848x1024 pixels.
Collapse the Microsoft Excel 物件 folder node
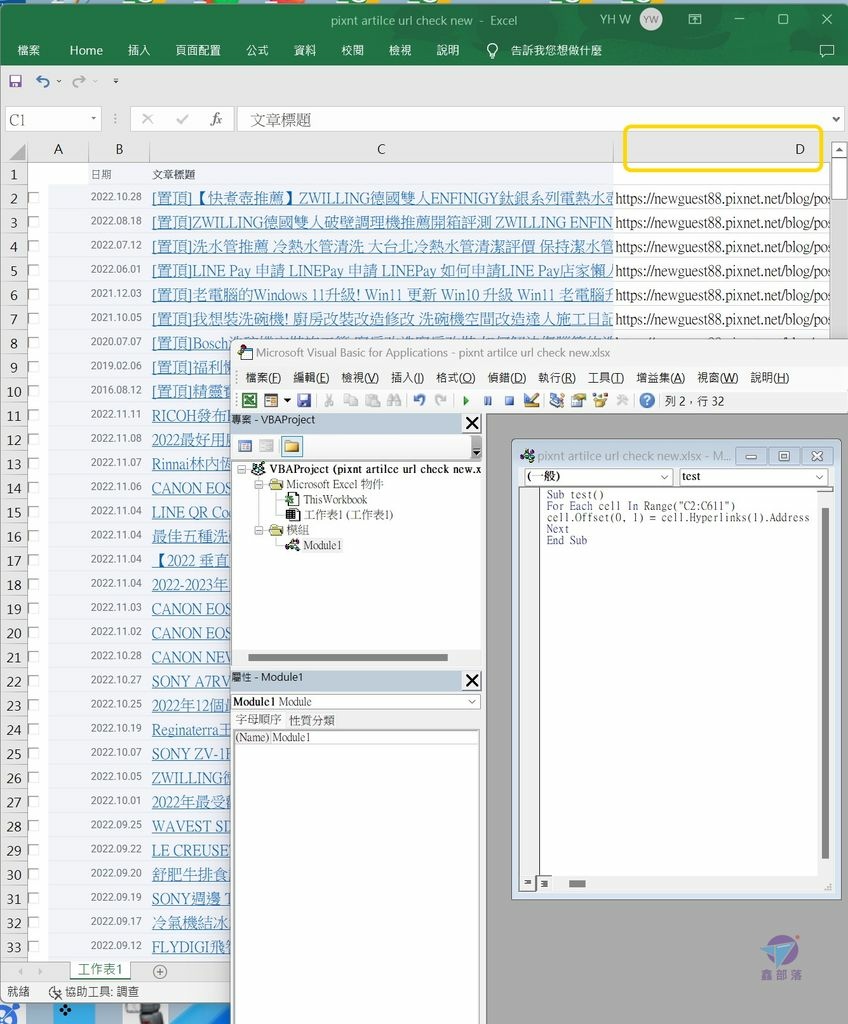pyautogui.click(x=259, y=485)
